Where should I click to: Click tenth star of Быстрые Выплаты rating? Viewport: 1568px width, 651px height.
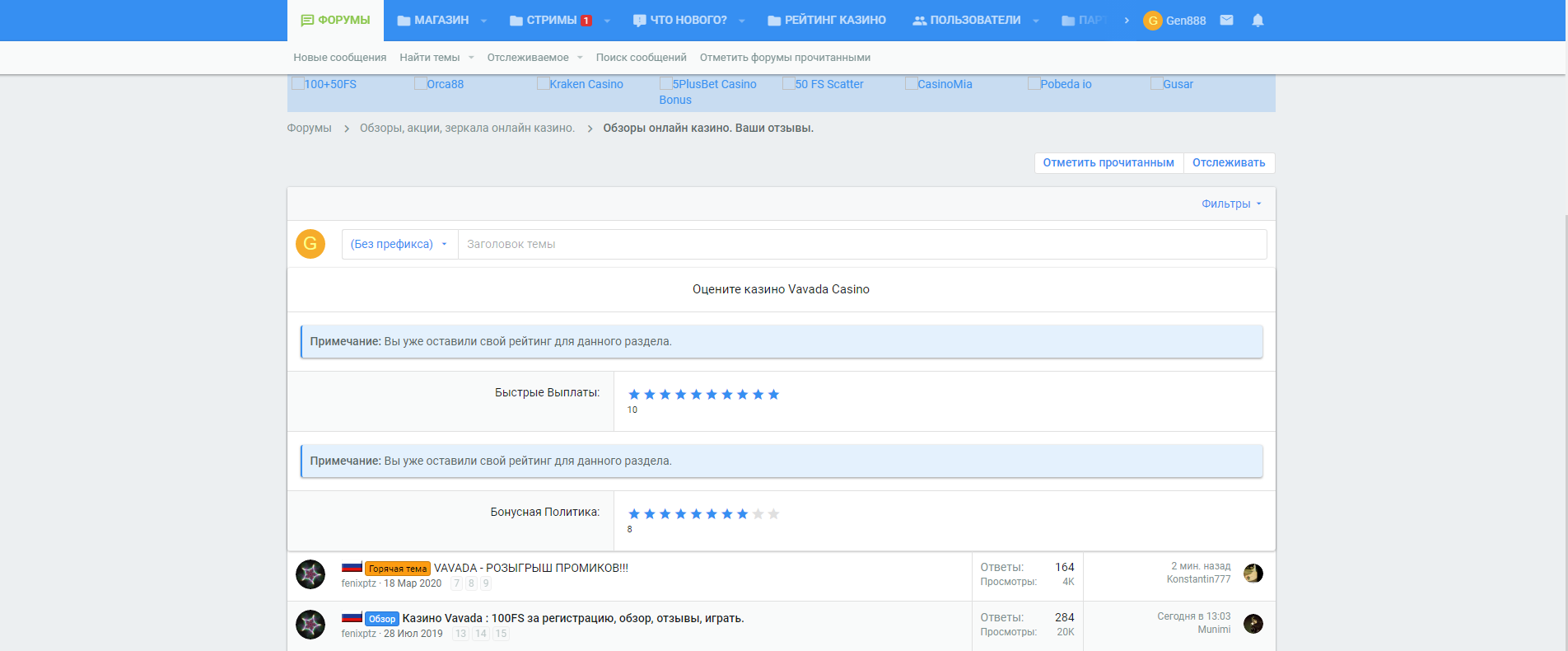773,395
